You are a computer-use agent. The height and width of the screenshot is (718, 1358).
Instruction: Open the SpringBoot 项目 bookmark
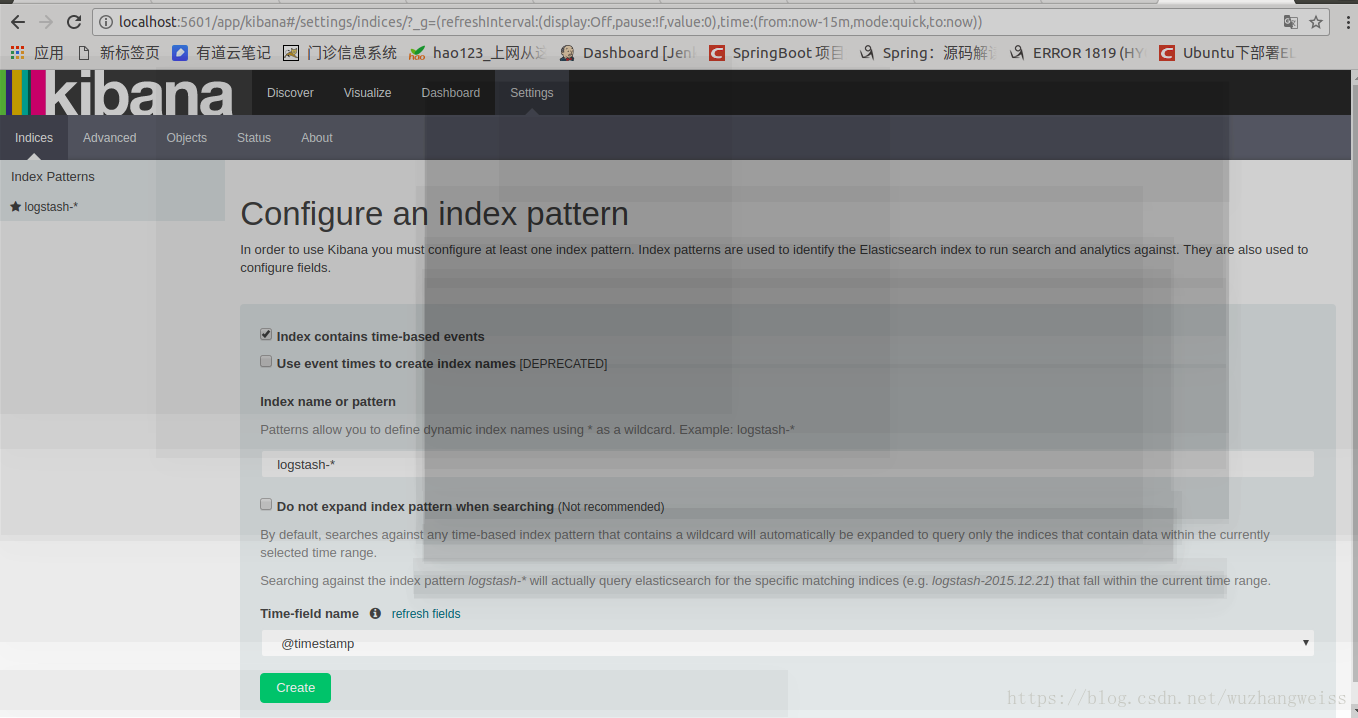(776, 52)
